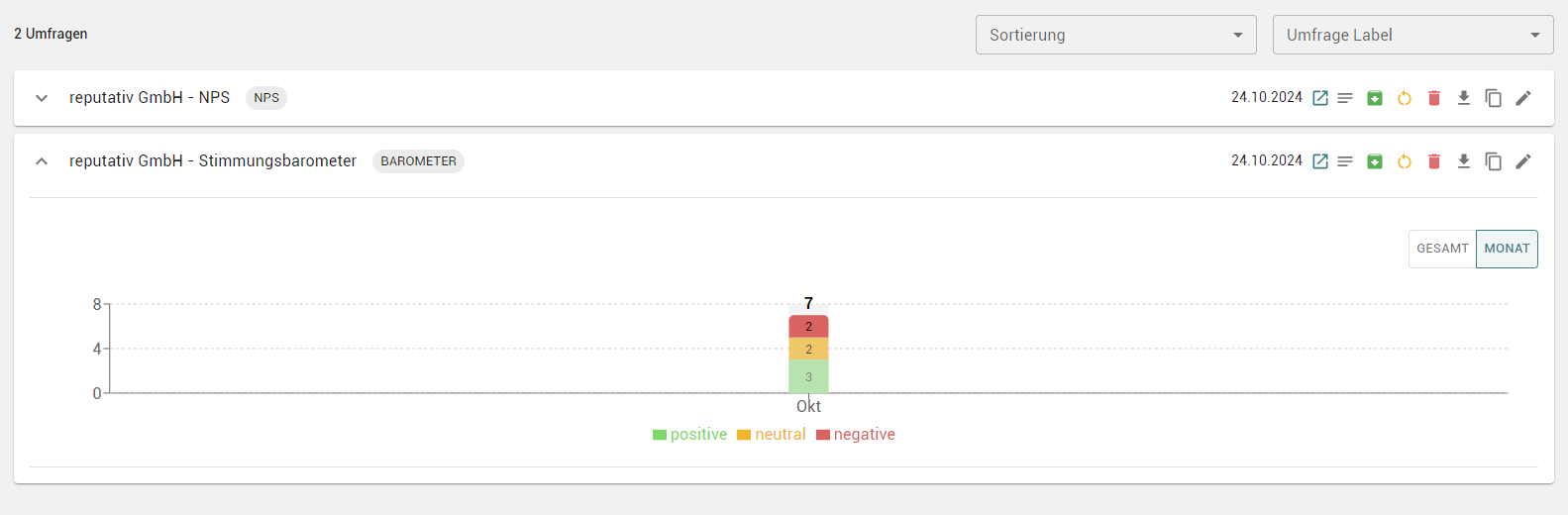Expand the reputativ GmbH - NPS row
This screenshot has height=515, width=1568.
point(42,98)
